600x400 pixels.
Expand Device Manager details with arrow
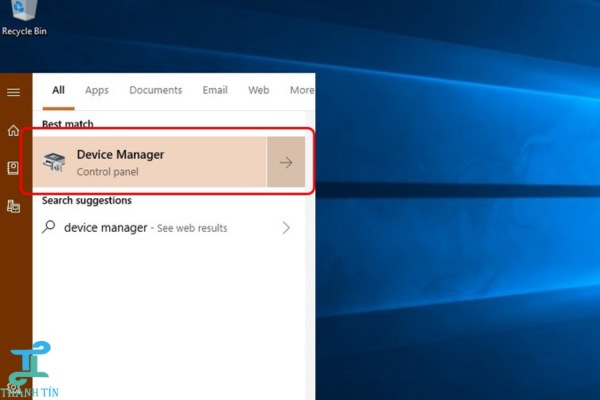(x=286, y=163)
